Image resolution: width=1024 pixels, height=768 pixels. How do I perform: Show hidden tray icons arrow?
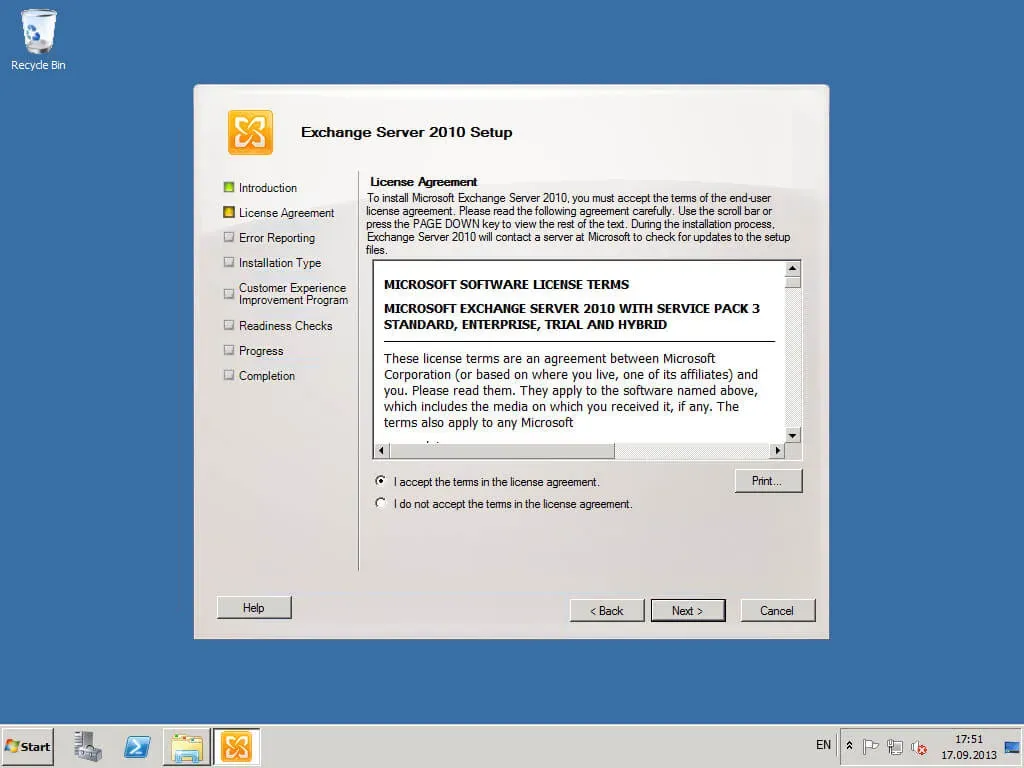click(849, 745)
